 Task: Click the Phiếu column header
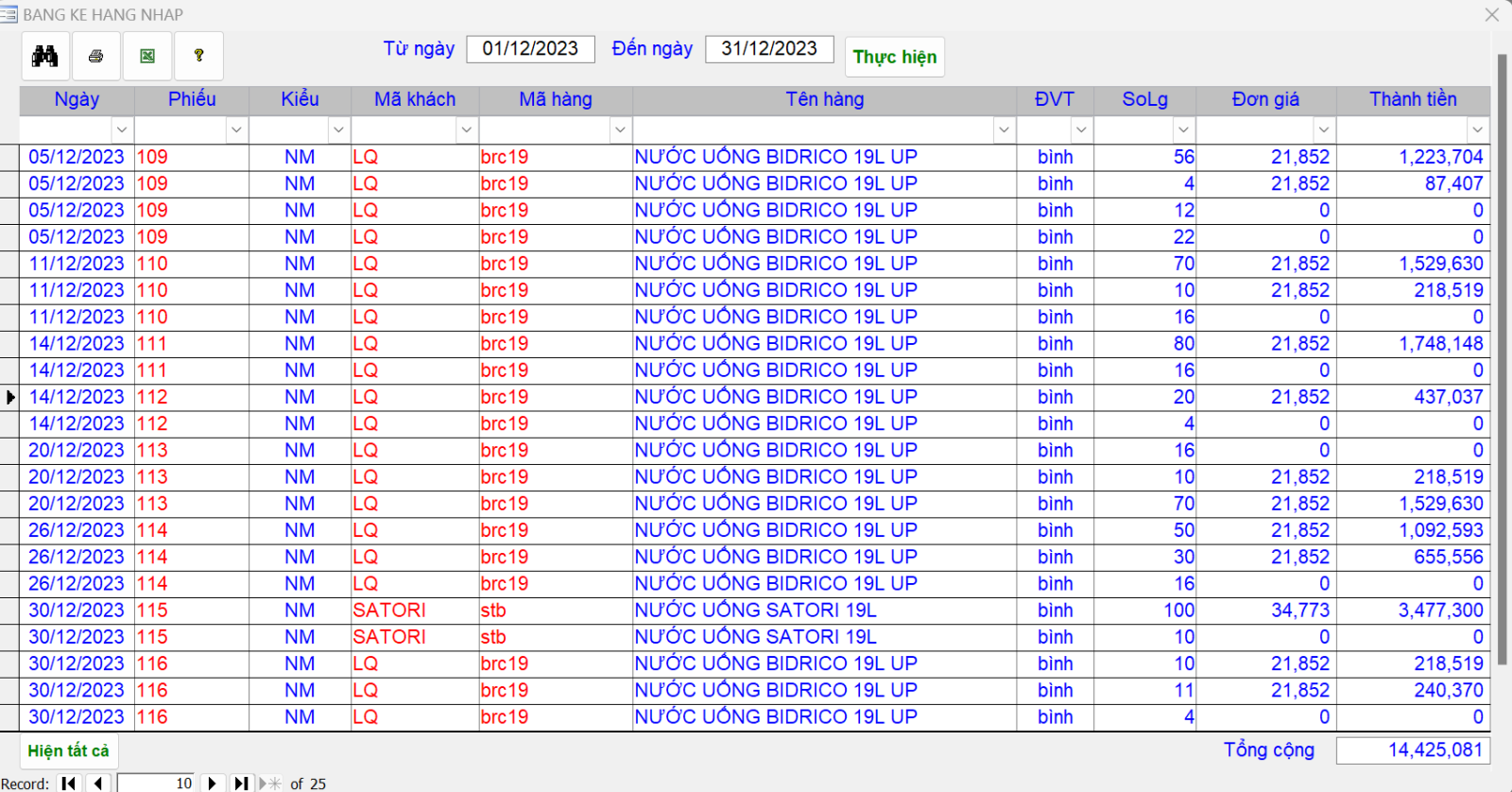[192, 99]
